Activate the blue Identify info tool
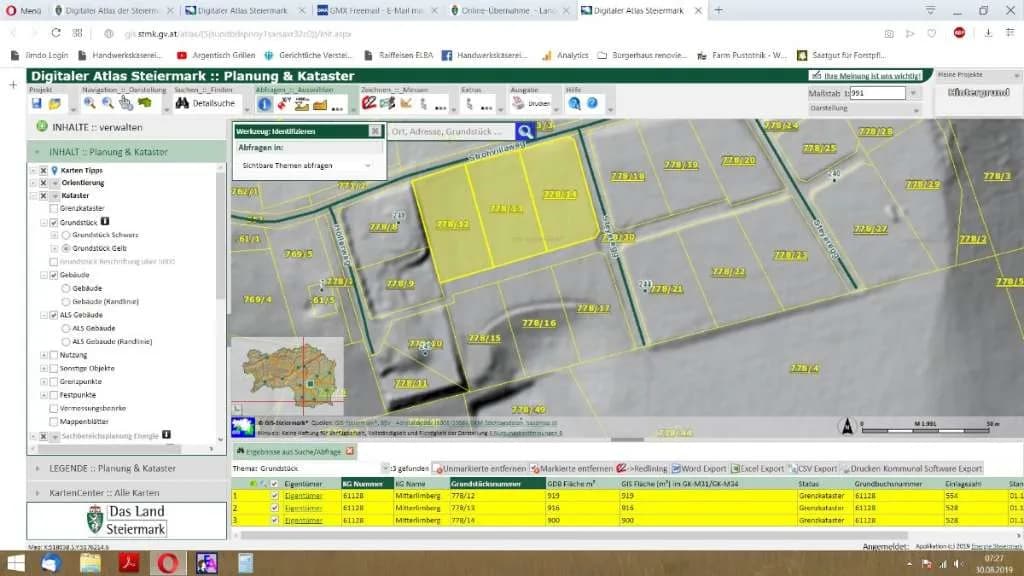 264,103
